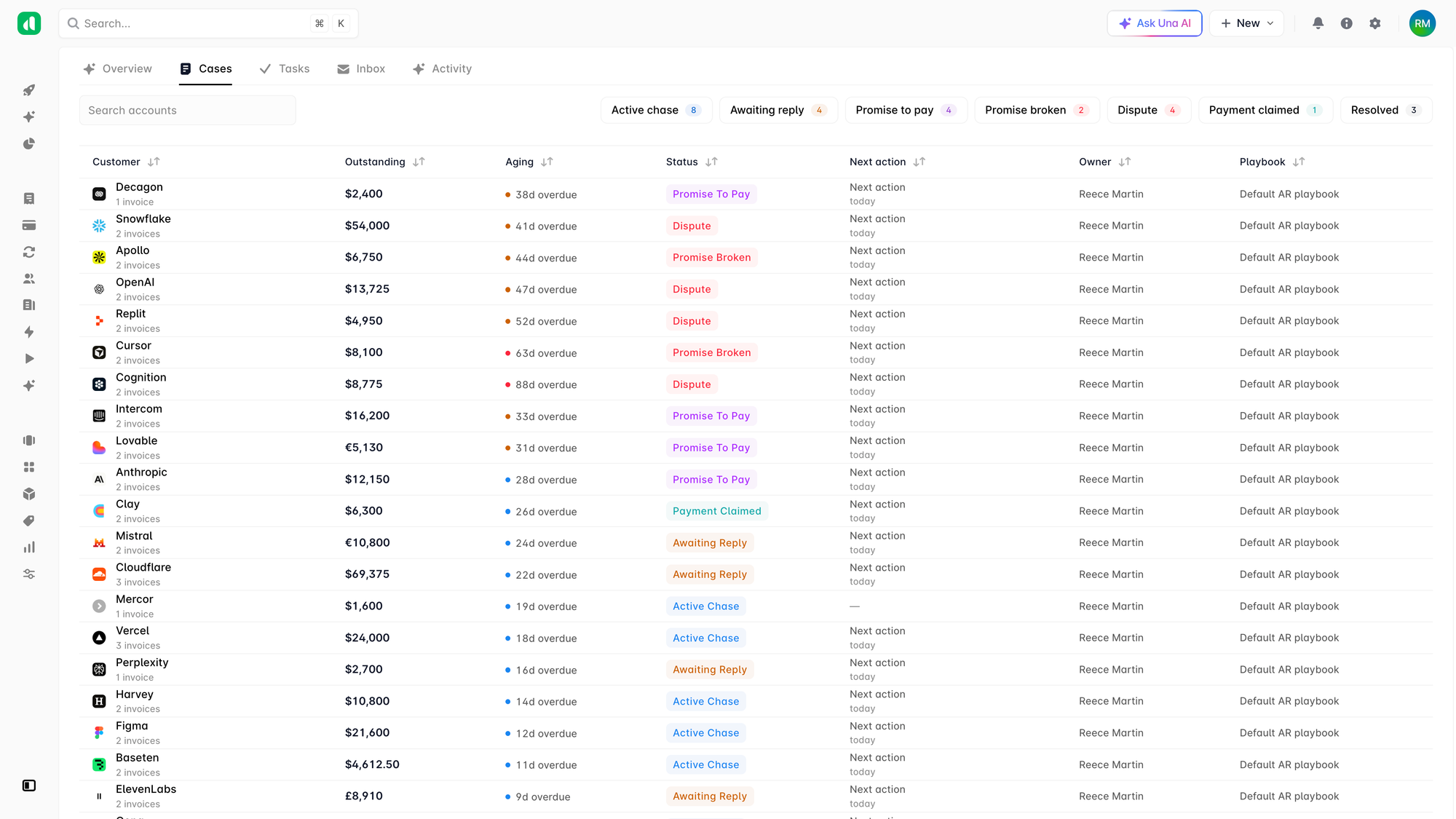
Task: Click the ledger book sidebar icon
Action: click(x=29, y=305)
